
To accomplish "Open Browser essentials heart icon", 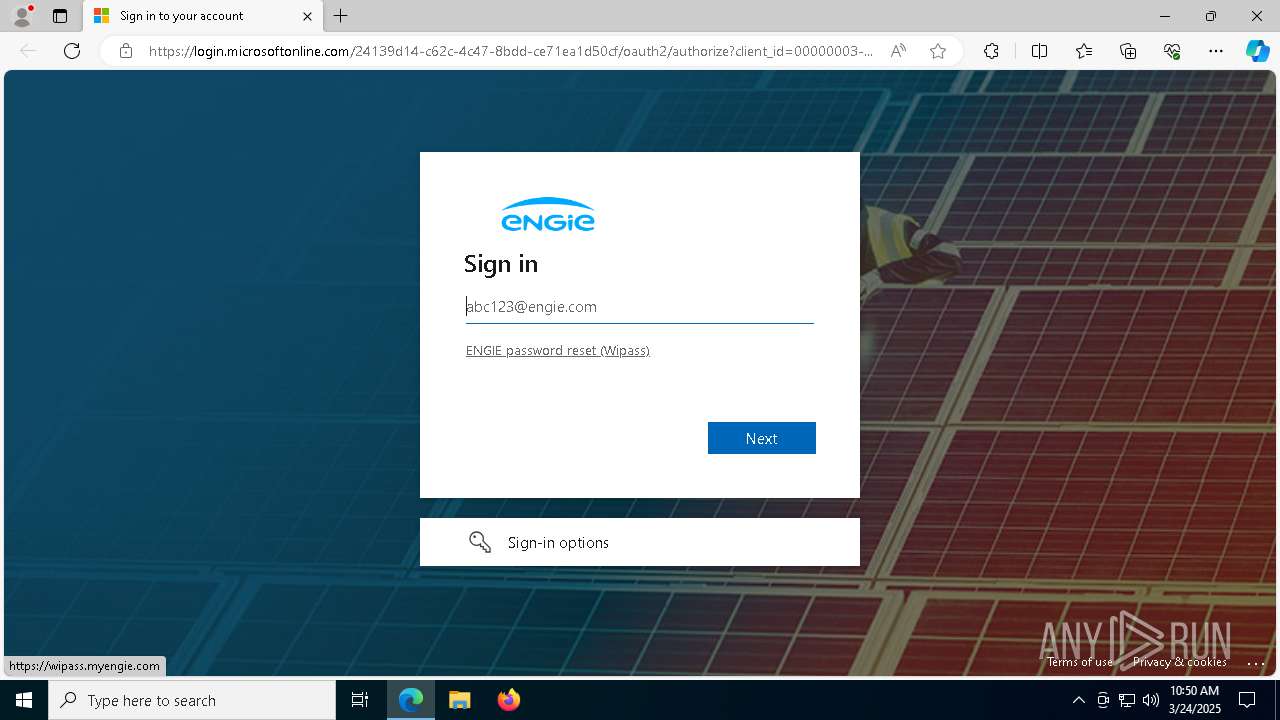I will 1172,51.
